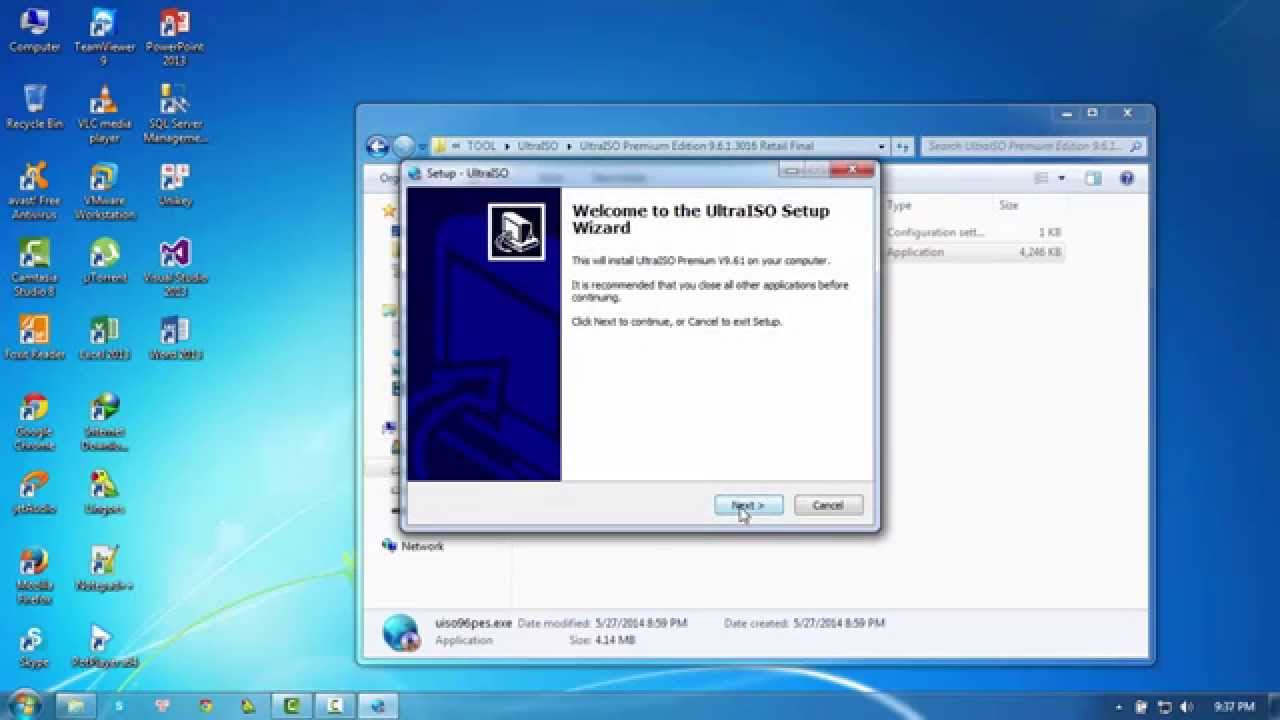Open the Windows Explorer taskbar button
The width and height of the screenshot is (1280, 720).
pyautogui.click(x=76, y=706)
